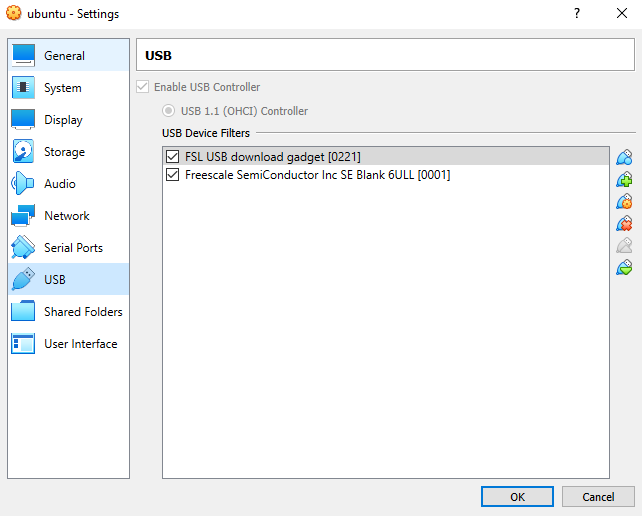Open the Shared Folders settings page
This screenshot has width=642, height=516.
(x=83, y=312)
